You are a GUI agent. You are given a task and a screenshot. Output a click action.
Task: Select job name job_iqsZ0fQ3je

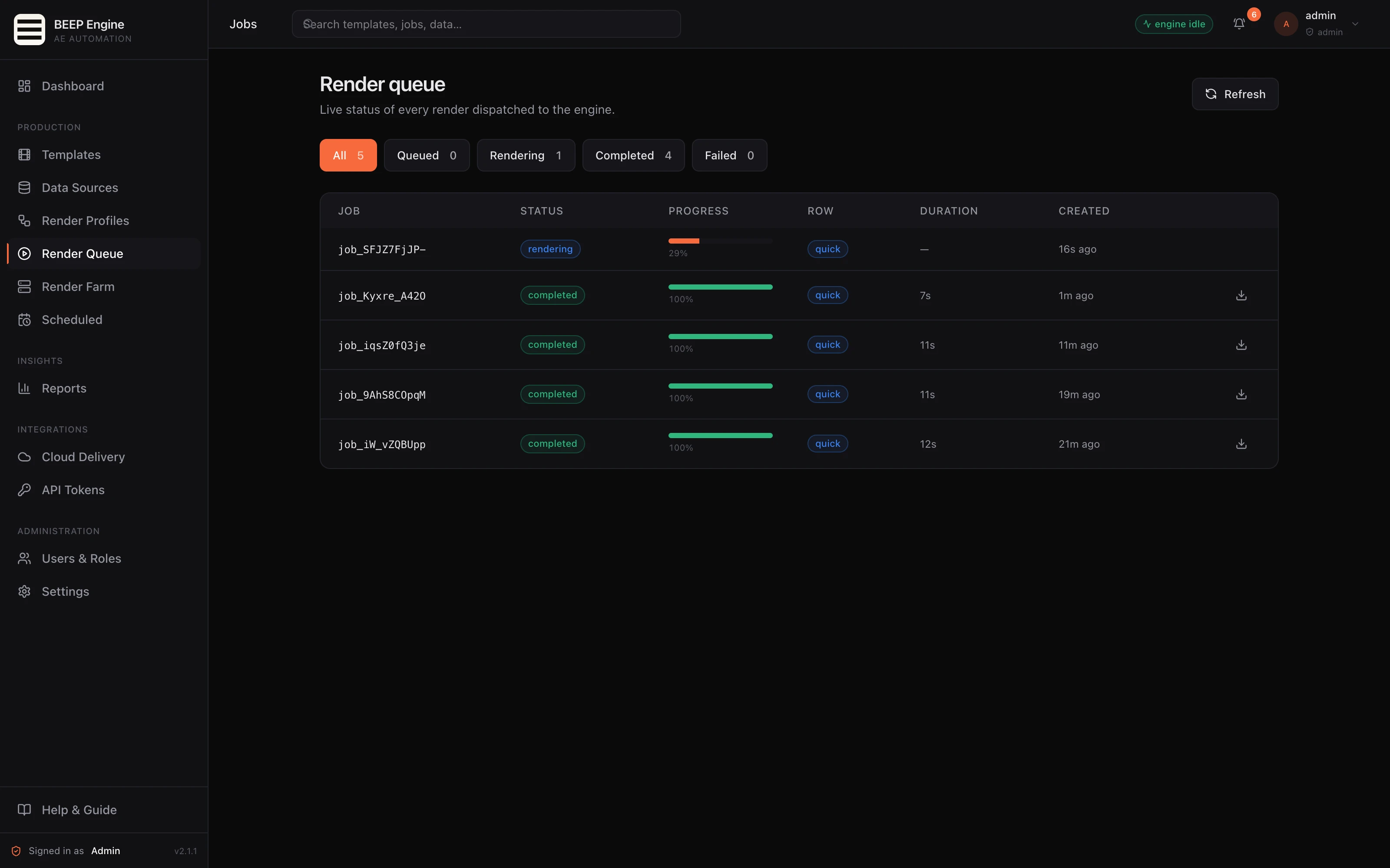[x=382, y=346]
